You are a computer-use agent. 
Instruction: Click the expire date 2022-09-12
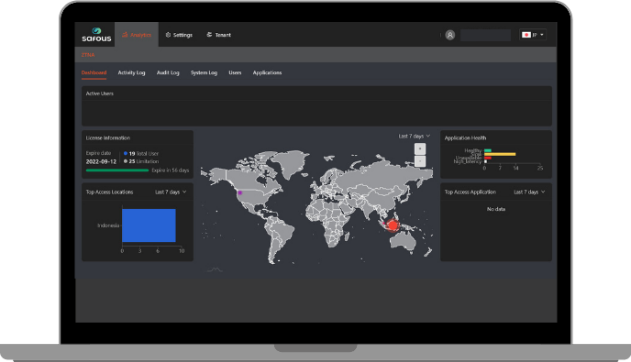[x=101, y=161]
